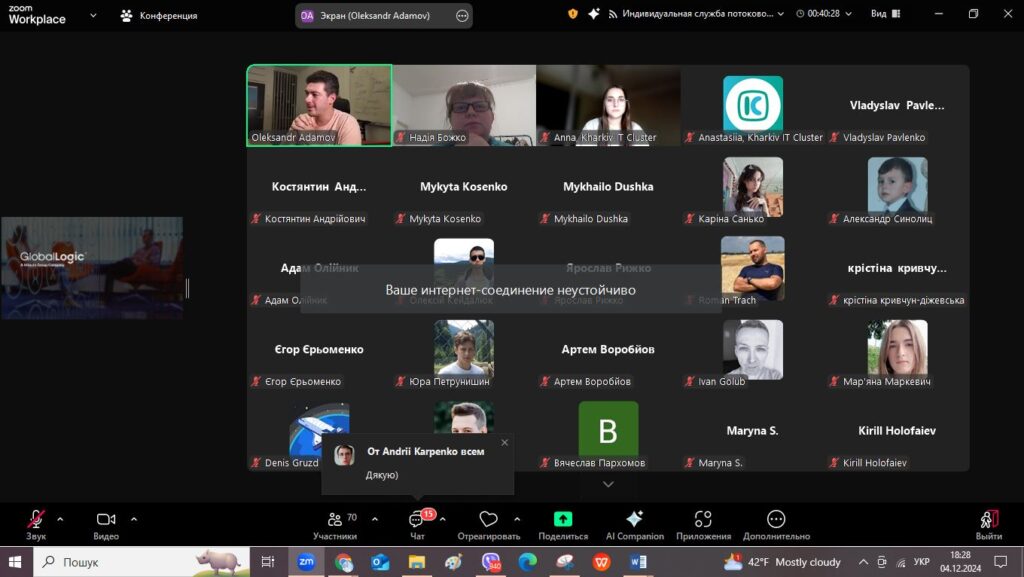Click the Пошук taskbar search box

click(x=142, y=562)
